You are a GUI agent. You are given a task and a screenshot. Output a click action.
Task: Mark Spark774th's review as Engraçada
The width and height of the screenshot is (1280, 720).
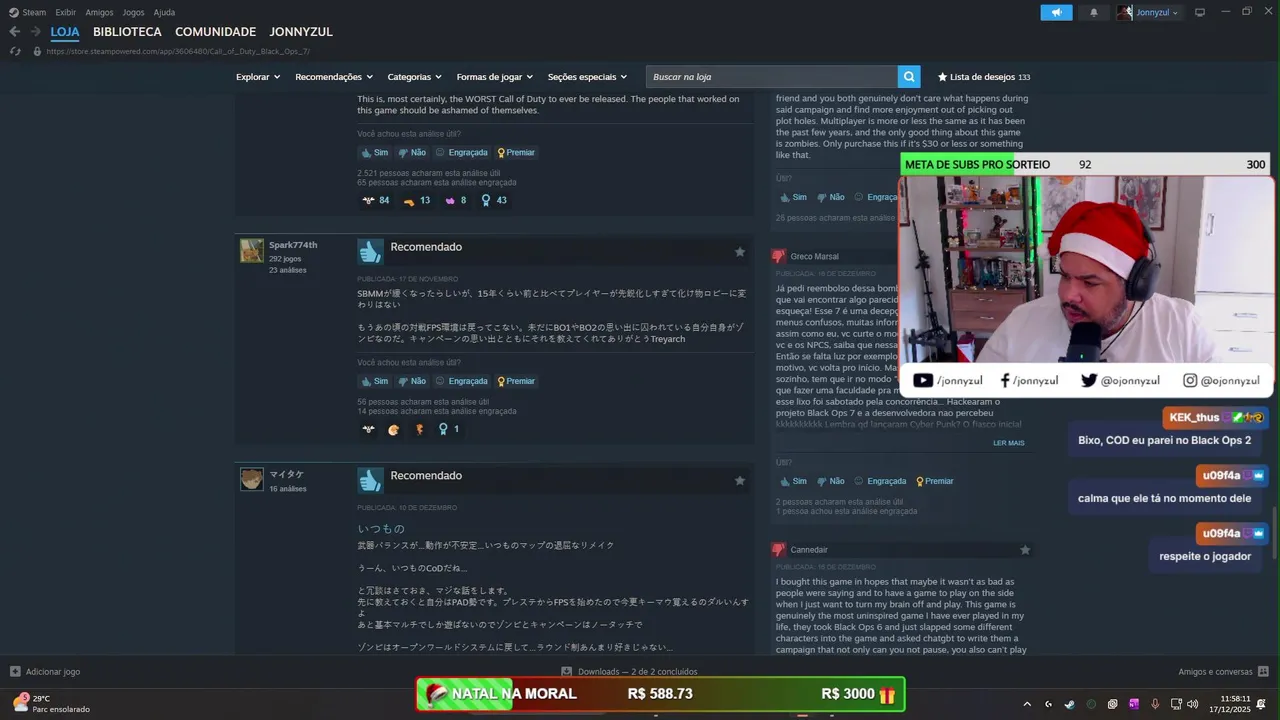coord(461,381)
